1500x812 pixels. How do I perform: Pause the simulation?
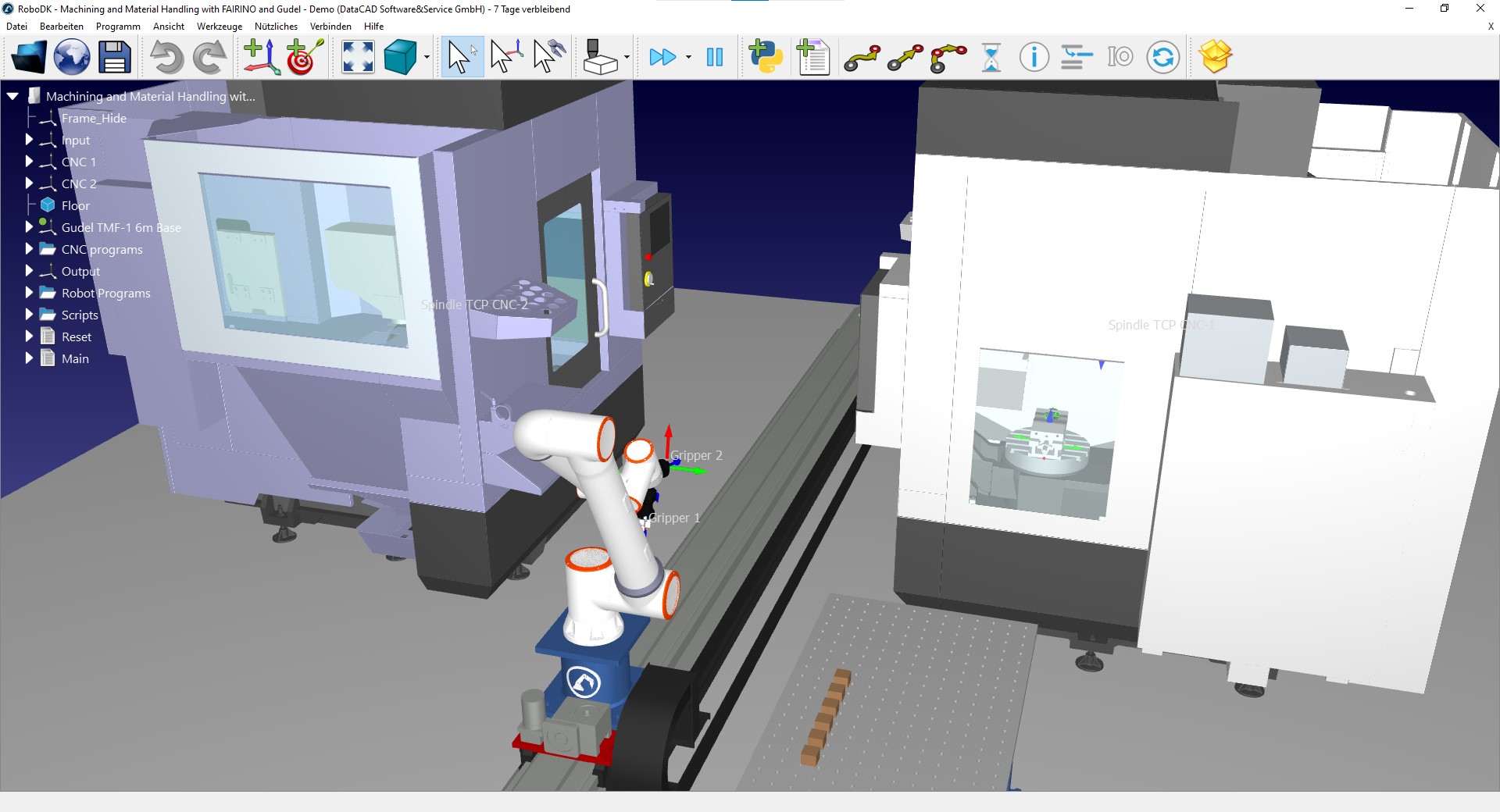[x=714, y=57]
